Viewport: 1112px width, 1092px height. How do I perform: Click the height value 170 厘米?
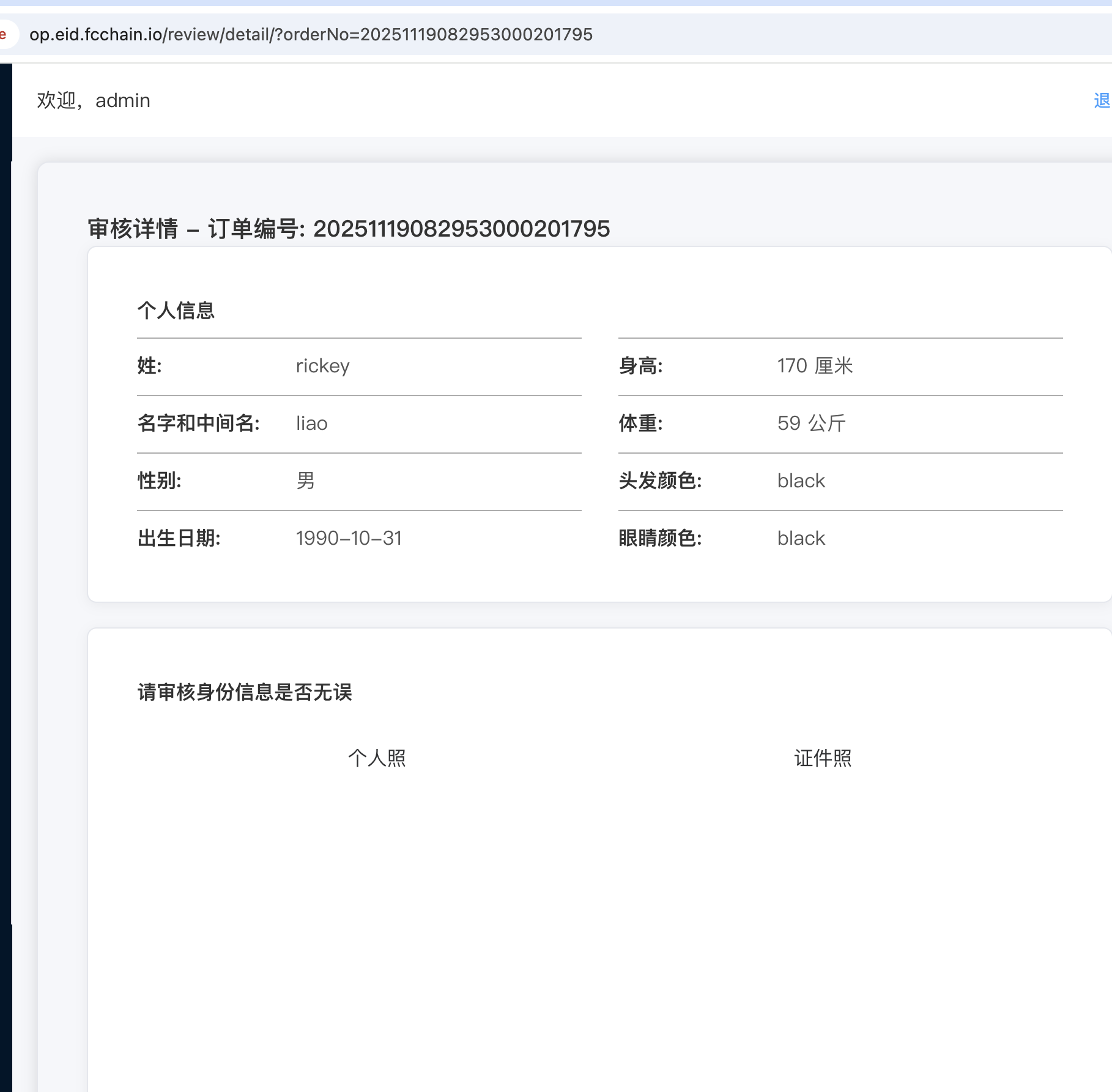pos(815,366)
